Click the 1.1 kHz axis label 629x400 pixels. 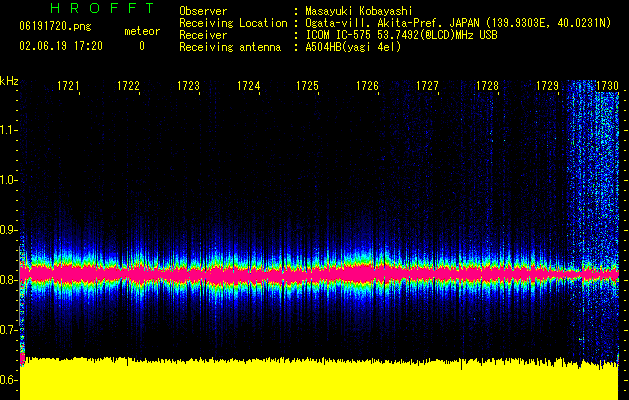pos(9,130)
